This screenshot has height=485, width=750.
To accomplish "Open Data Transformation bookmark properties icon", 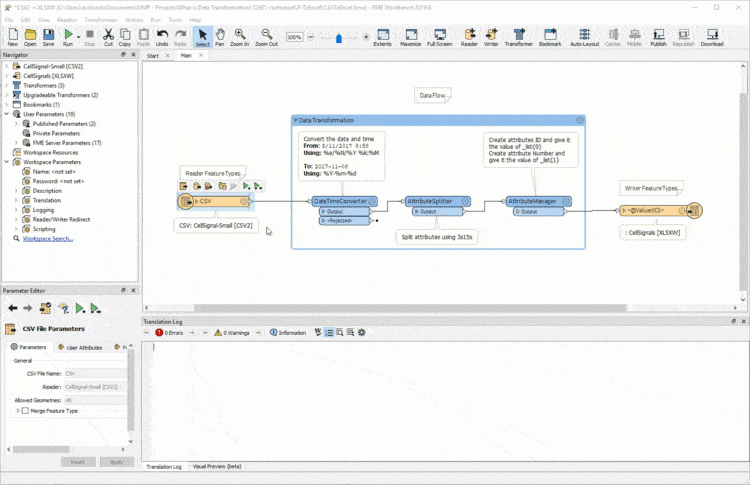I will click(580, 120).
